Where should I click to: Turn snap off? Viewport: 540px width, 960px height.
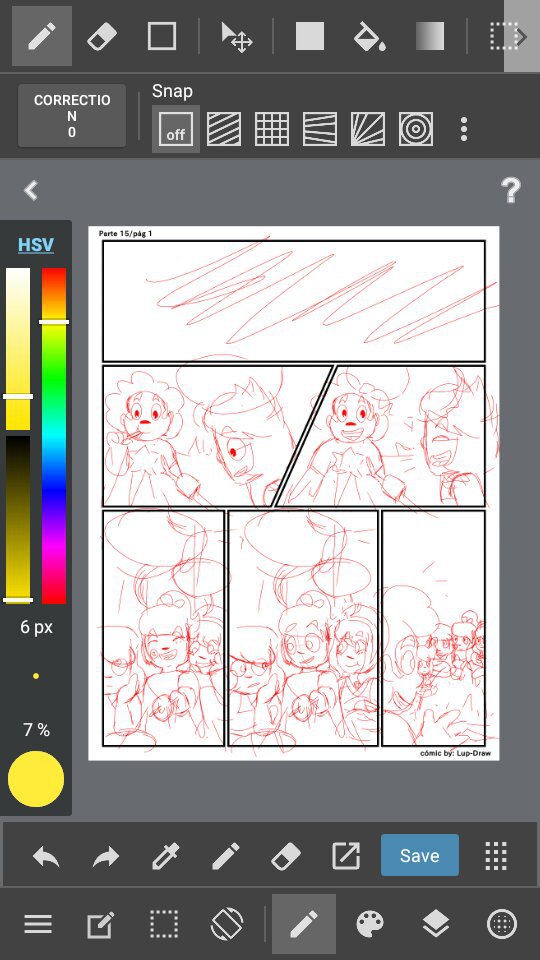click(176, 129)
